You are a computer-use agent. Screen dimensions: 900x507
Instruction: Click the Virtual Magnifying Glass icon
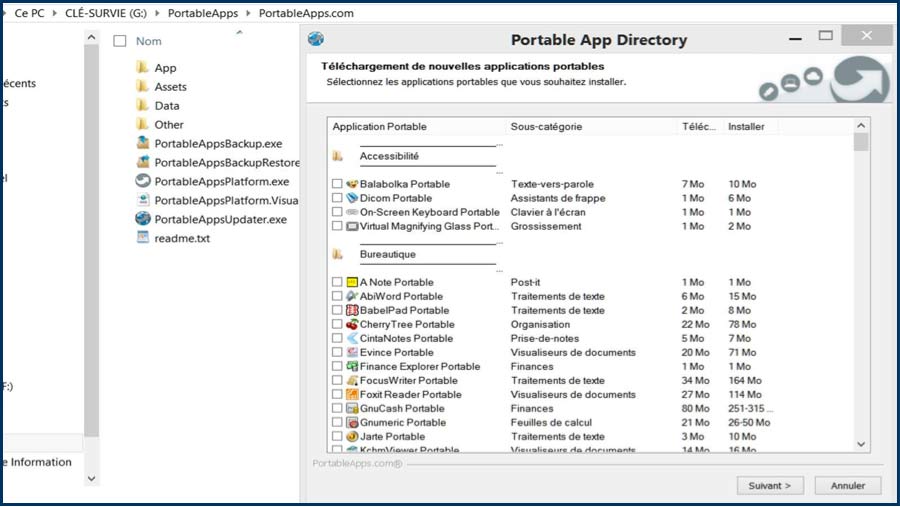pos(352,226)
